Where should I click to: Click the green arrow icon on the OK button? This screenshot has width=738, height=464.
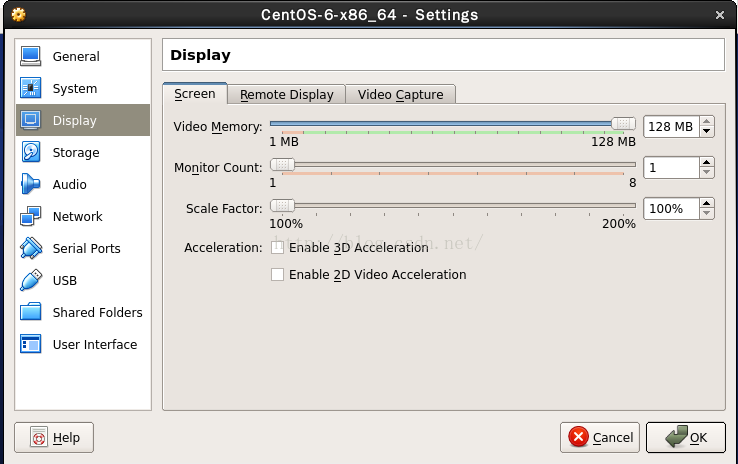676,436
